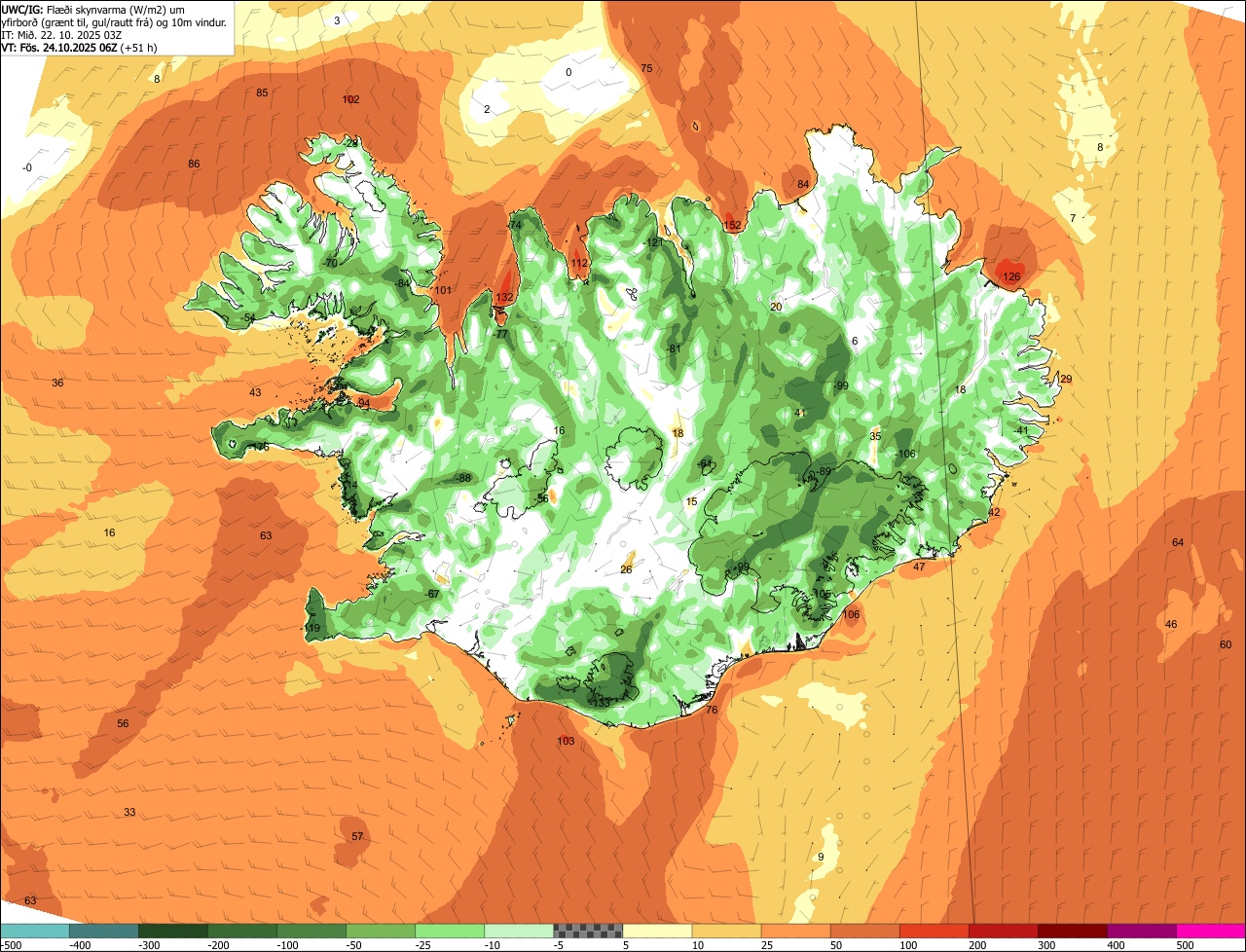The height and width of the screenshot is (952, 1246).
Task: Click the value 94 in the western bay
Action: click(364, 403)
